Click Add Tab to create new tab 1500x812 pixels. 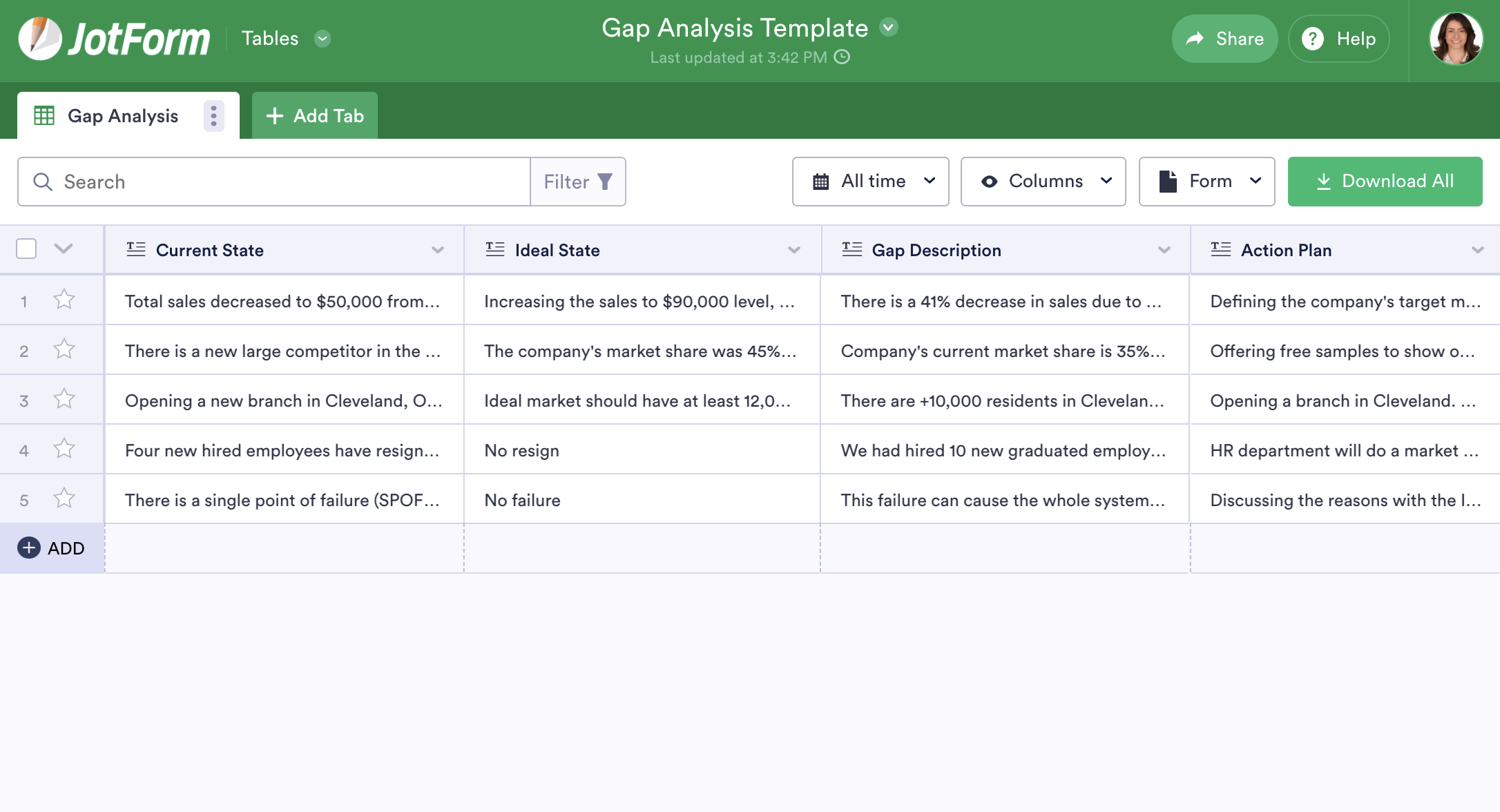315,115
